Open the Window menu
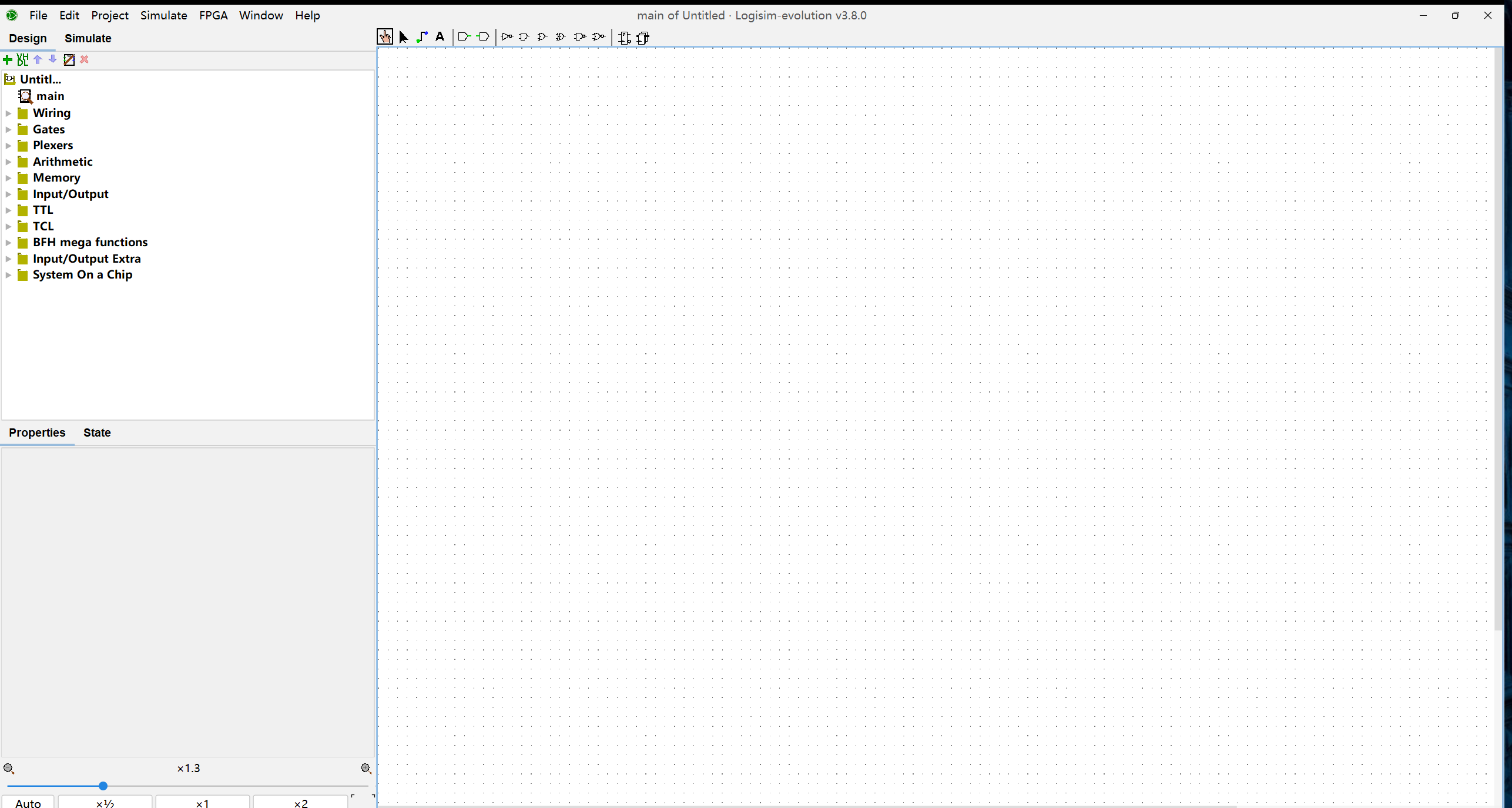This screenshot has width=1512, height=808. click(261, 15)
